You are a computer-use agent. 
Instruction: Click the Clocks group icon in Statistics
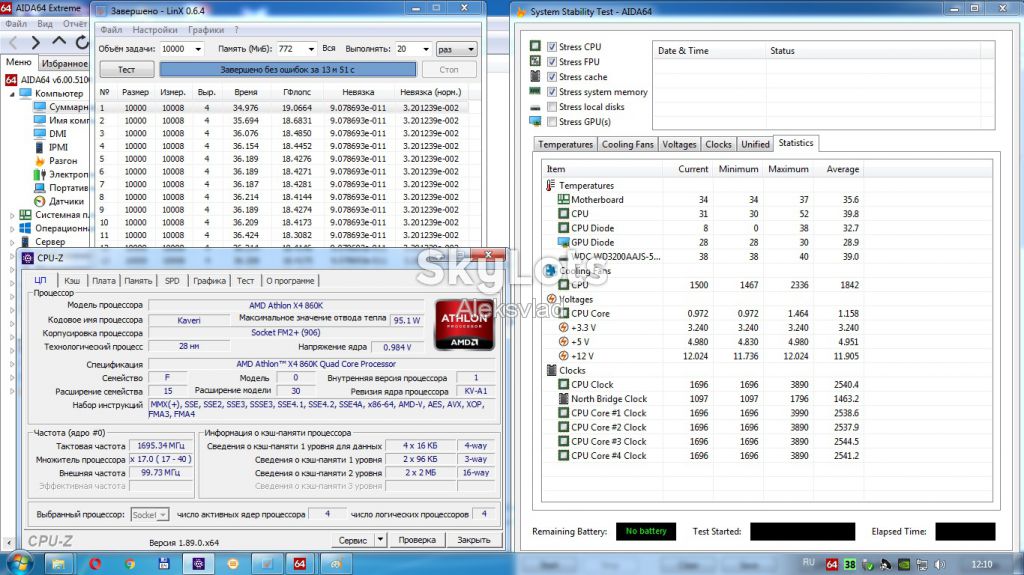(x=551, y=370)
